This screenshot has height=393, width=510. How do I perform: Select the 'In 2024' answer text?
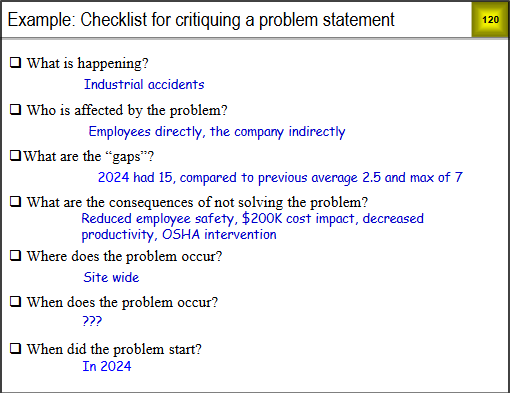pos(107,366)
